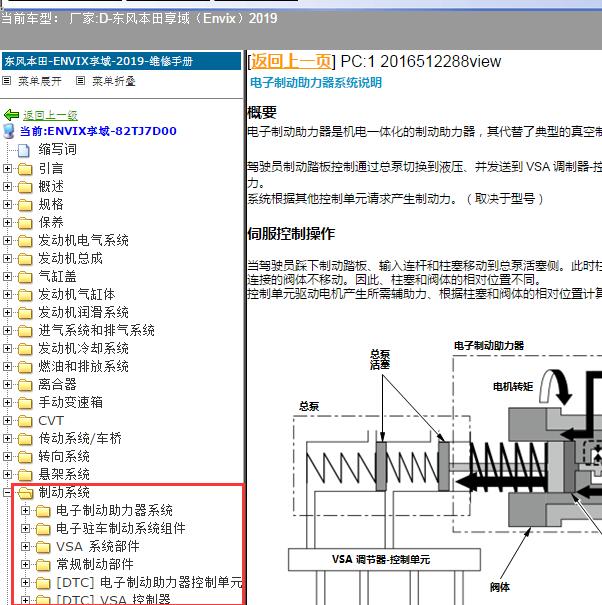Click the 发动机总成 folder icon
Screen dimensions: 602x605
click(x=25, y=259)
